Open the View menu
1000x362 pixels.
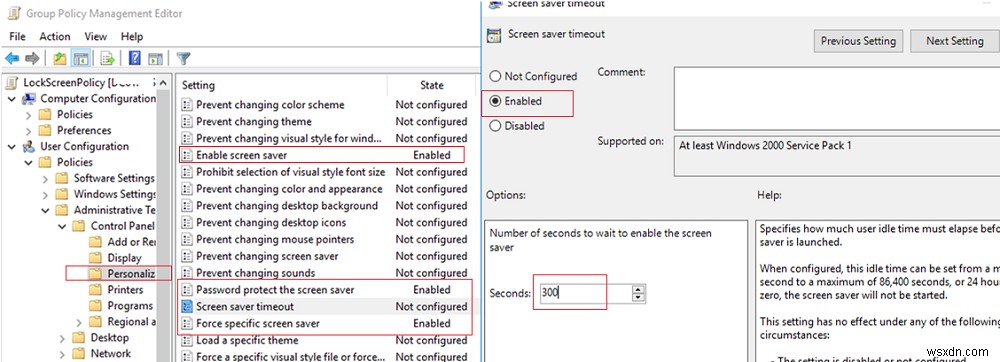coord(96,36)
